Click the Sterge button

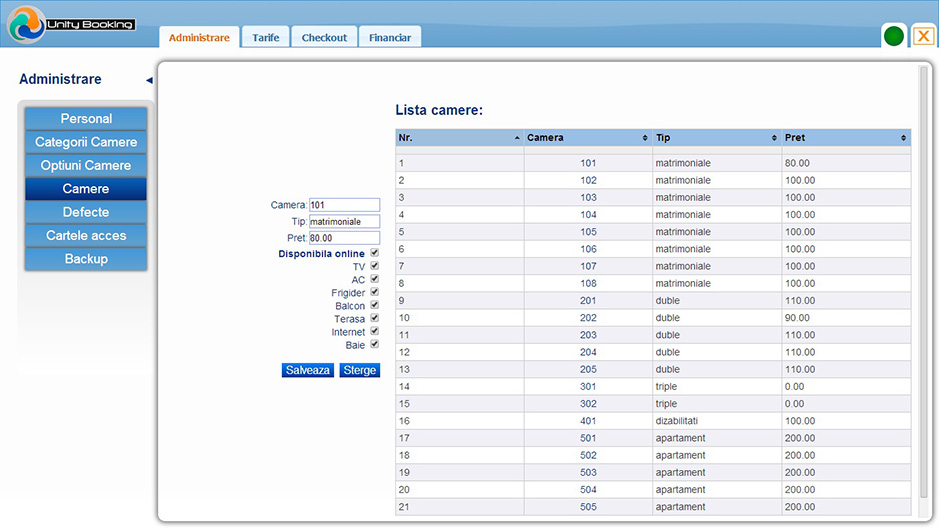click(360, 370)
